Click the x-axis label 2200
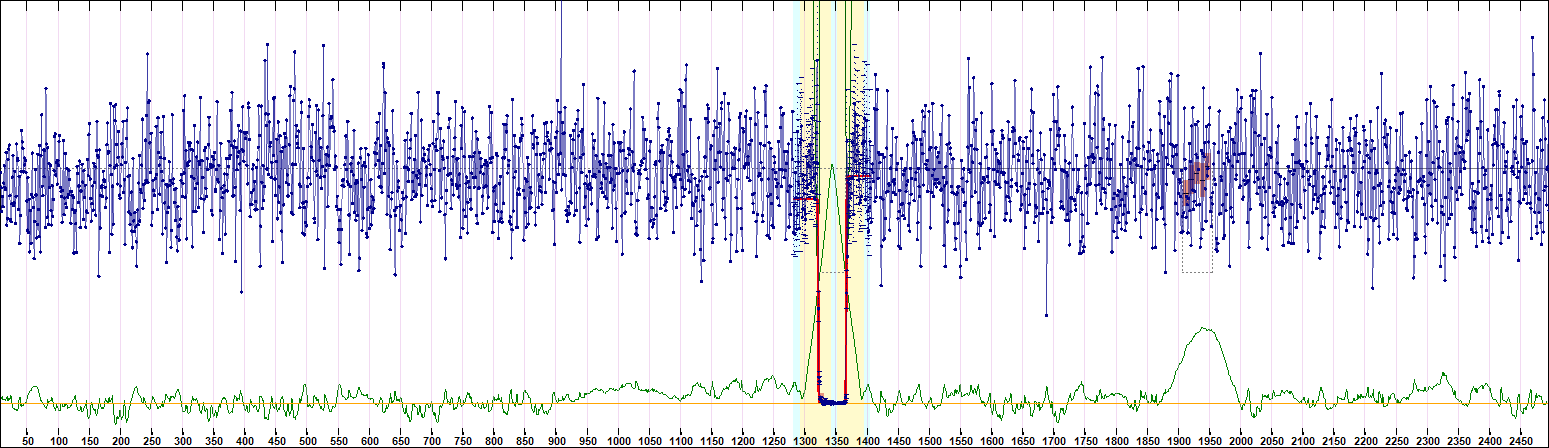The height and width of the screenshot is (448, 1549). 1365,441
